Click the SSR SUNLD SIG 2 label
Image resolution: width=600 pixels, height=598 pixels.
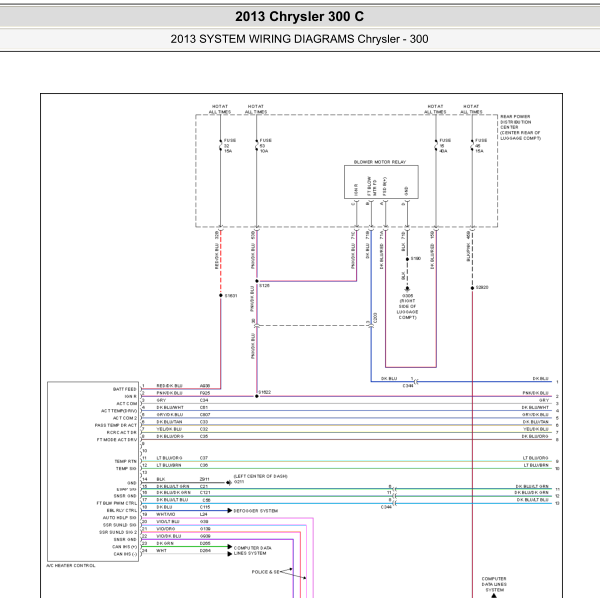tap(118, 532)
